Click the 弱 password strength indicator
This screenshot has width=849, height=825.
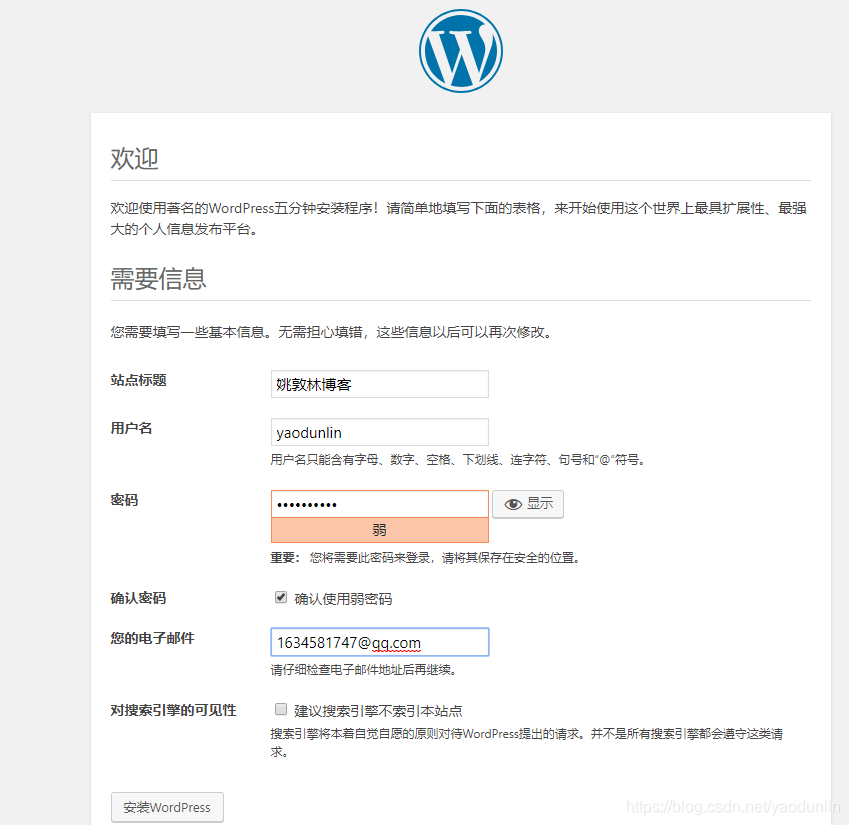[380, 530]
